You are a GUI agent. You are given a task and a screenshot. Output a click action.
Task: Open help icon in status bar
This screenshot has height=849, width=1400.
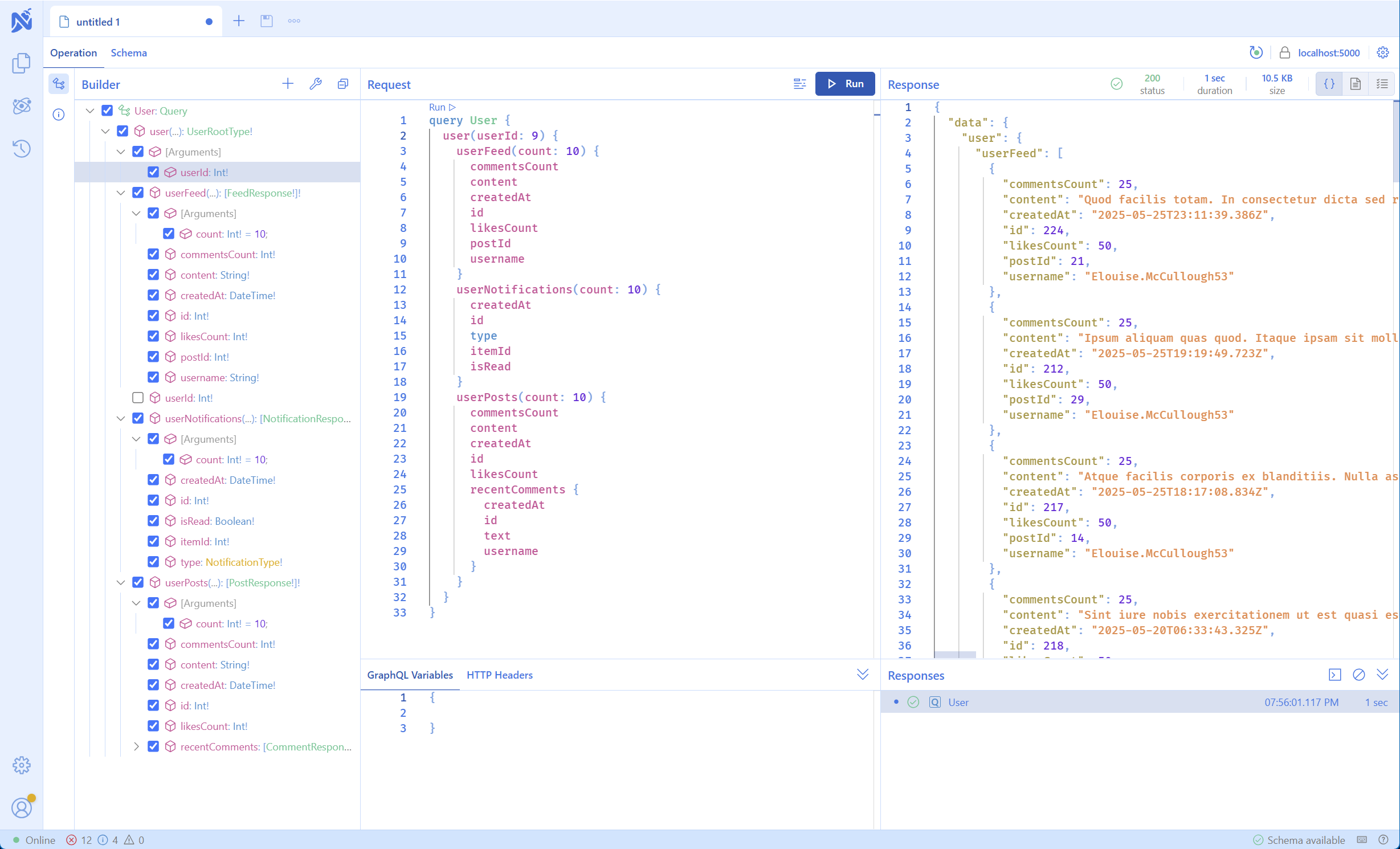tap(1383, 840)
